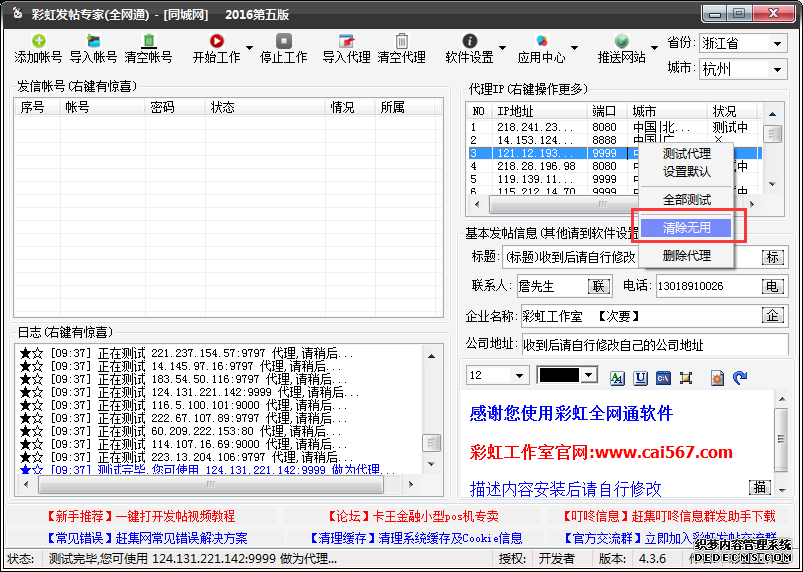Click the 企业名称 company name field

641,316
